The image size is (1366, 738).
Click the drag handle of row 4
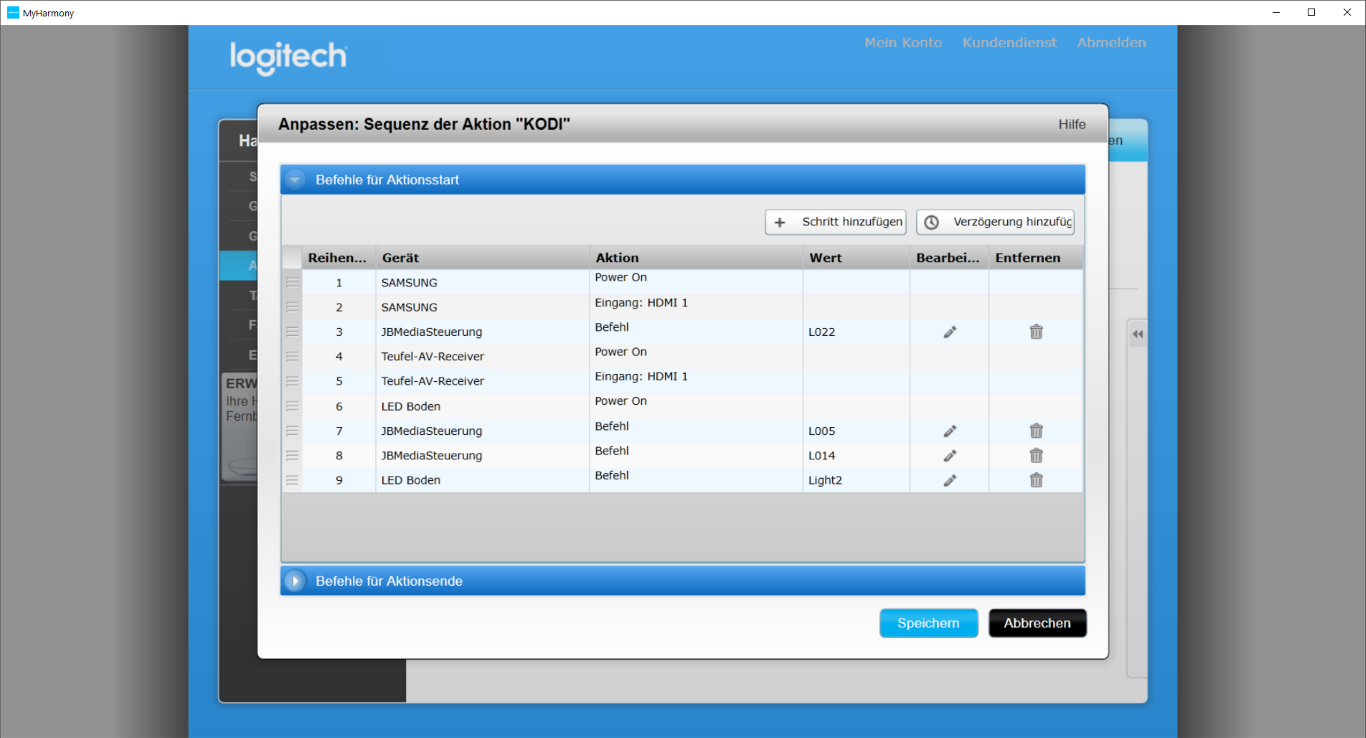point(292,357)
